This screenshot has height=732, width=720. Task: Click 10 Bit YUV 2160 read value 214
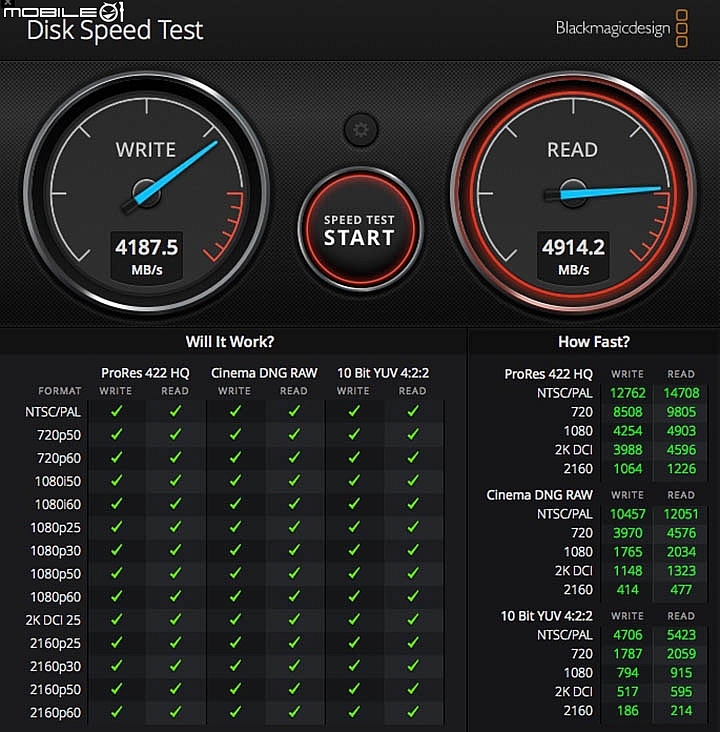[x=681, y=711]
